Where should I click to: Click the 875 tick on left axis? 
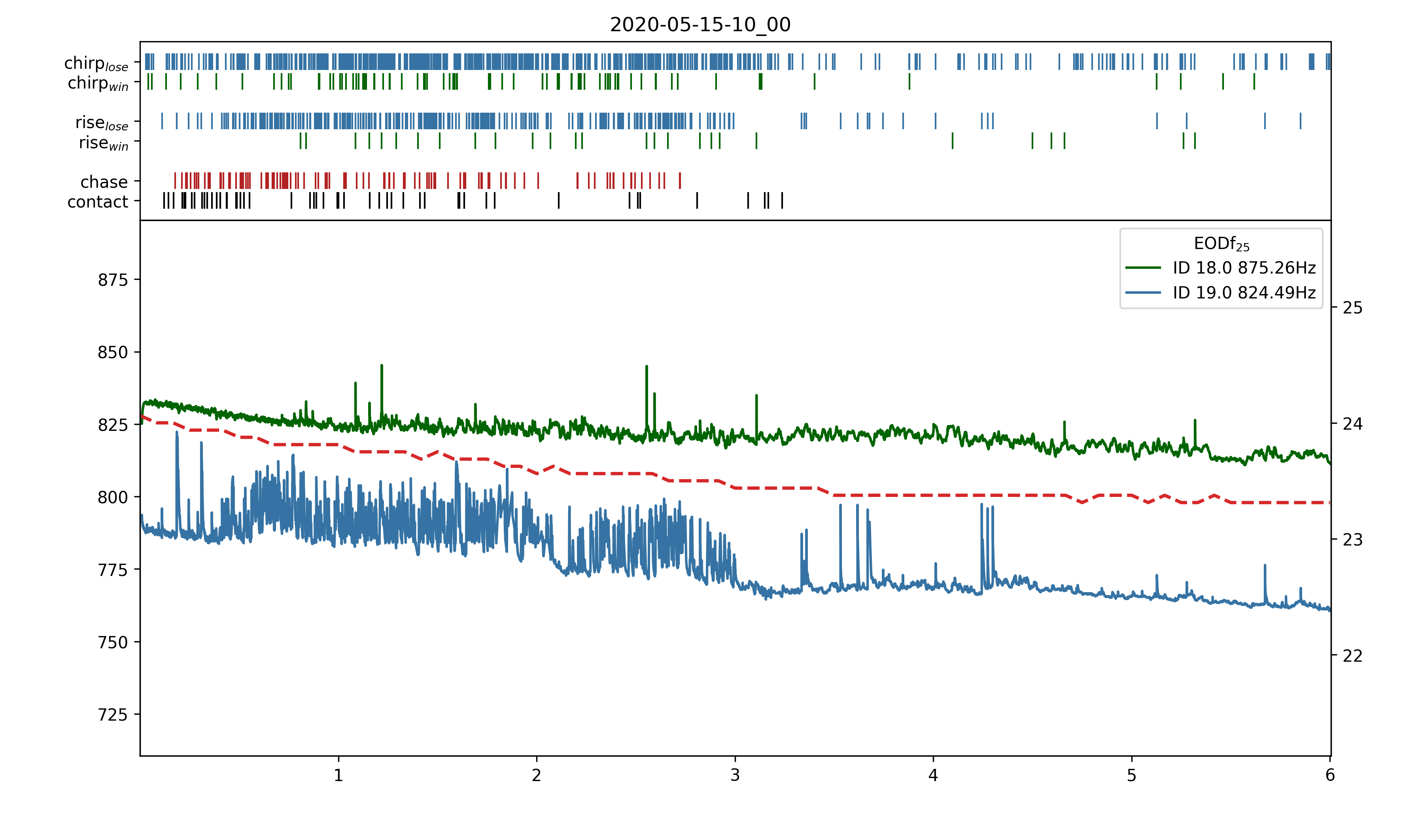(x=113, y=279)
